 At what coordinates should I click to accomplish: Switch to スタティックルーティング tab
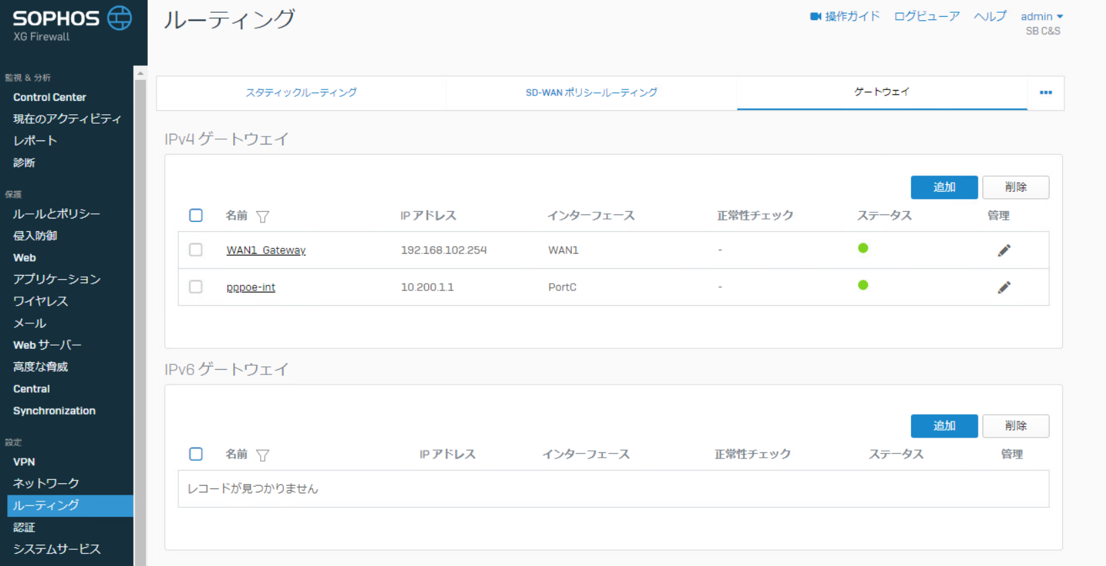tap(301, 92)
